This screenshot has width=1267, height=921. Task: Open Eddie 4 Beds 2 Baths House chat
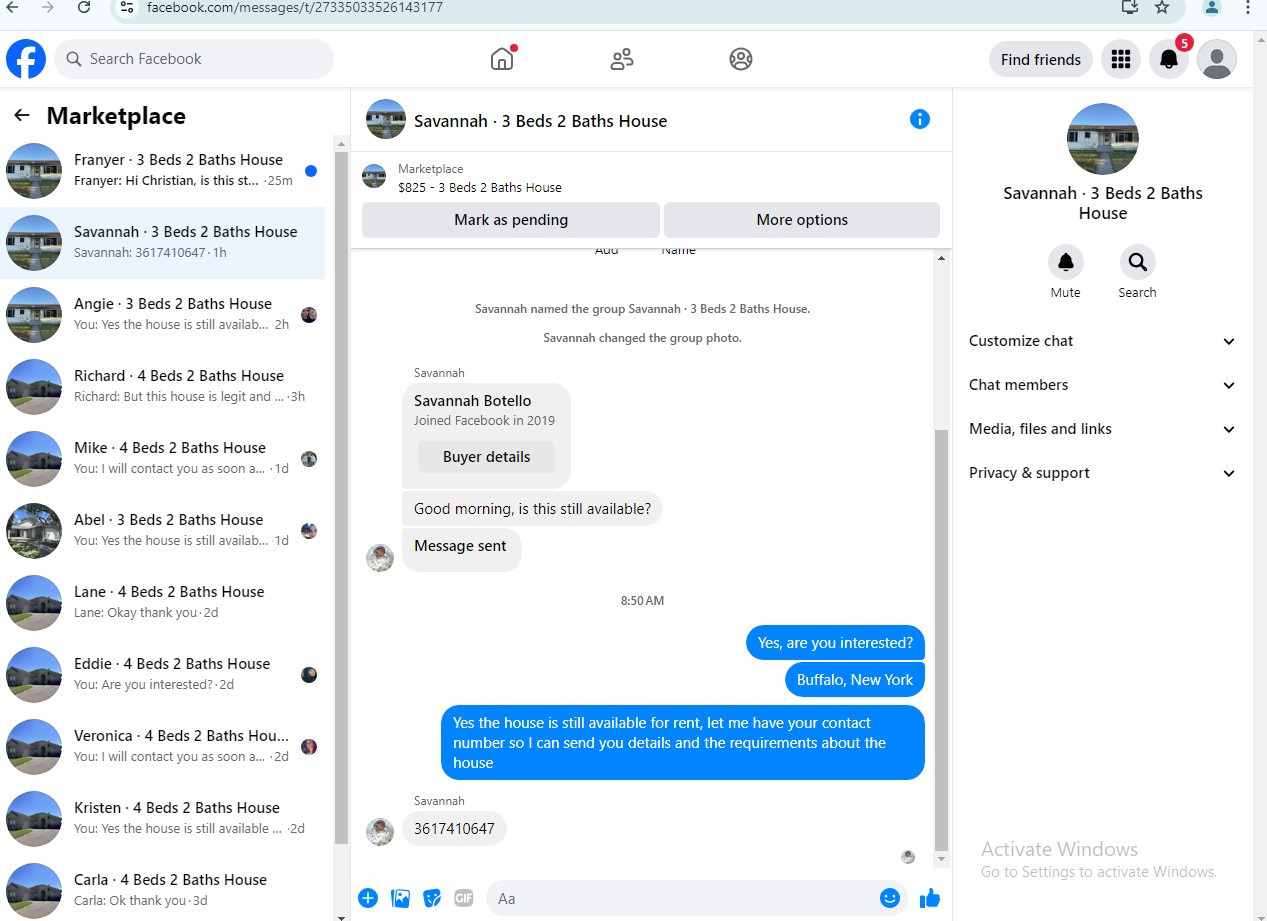tap(162, 674)
